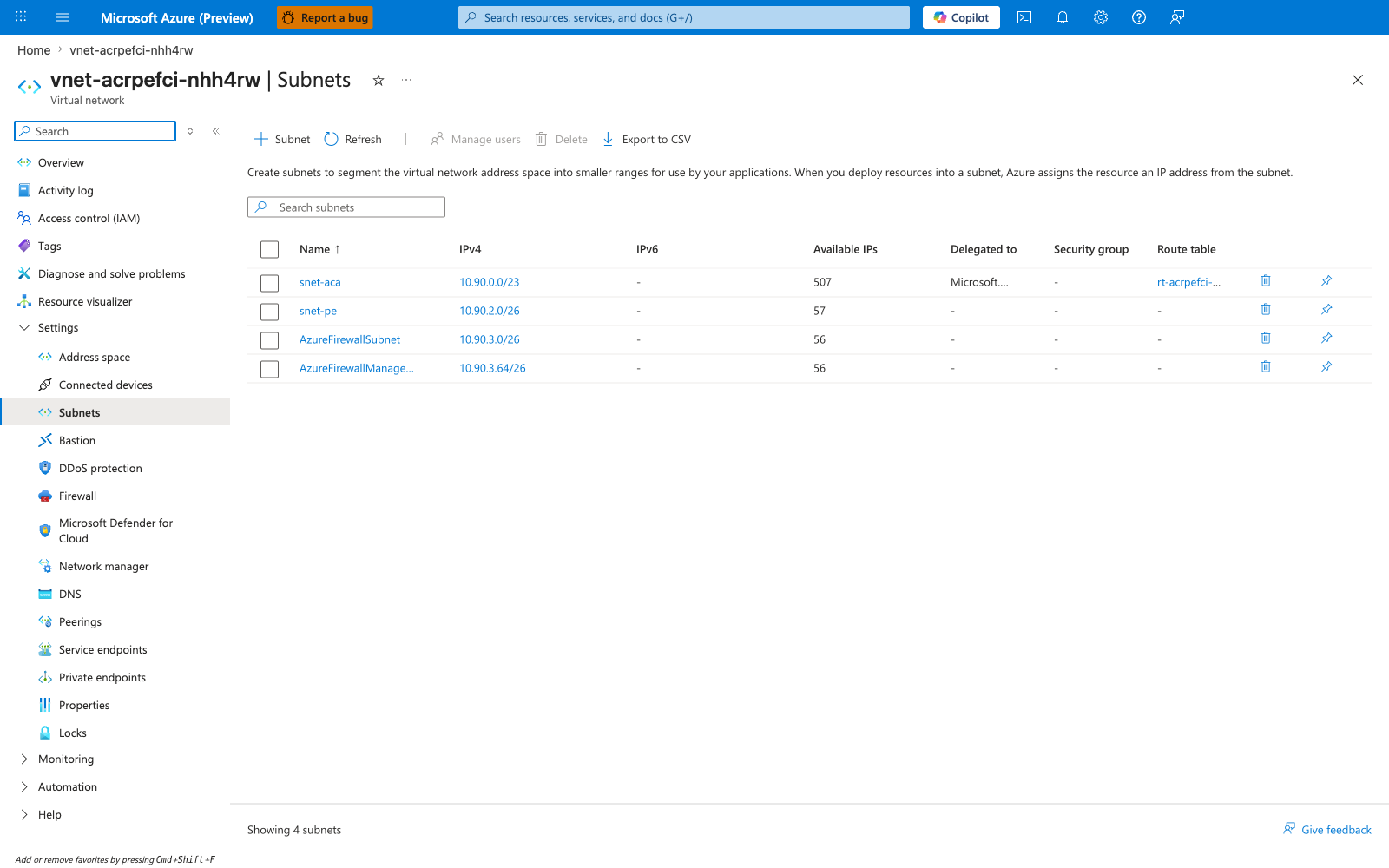Open the portal hamburger menu

click(x=63, y=17)
